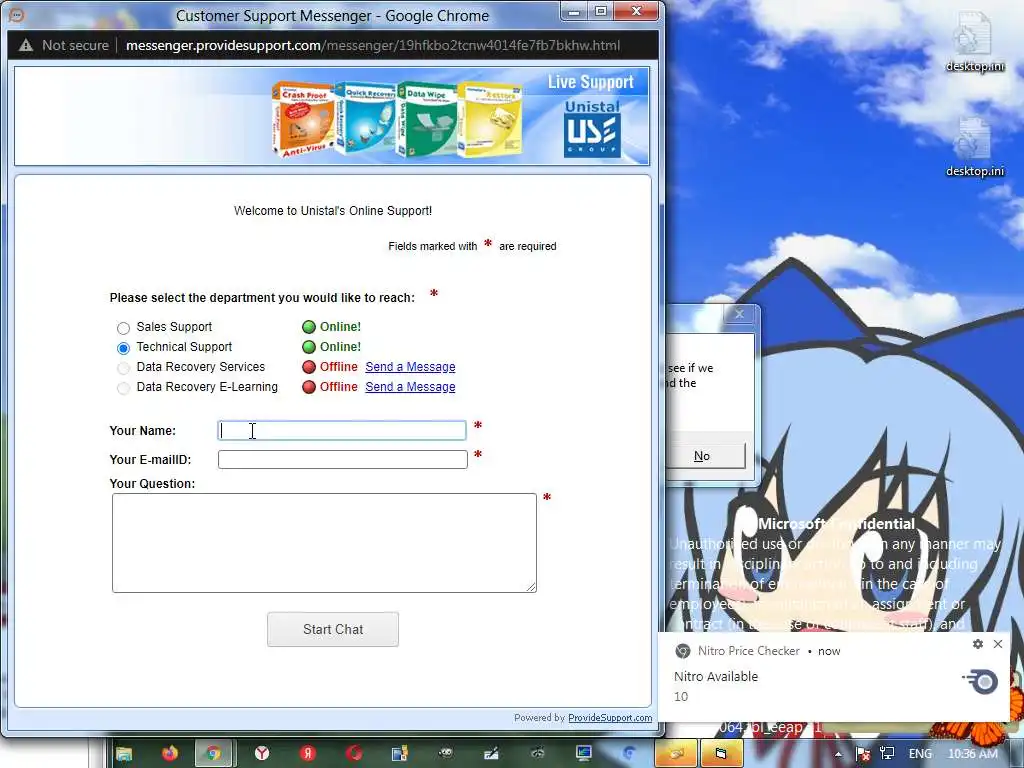Click the red Offline icon for Data Recovery Services

click(x=309, y=367)
